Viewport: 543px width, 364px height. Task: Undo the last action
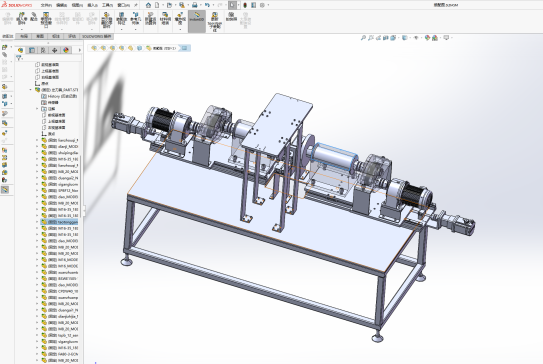click(x=207, y=5)
